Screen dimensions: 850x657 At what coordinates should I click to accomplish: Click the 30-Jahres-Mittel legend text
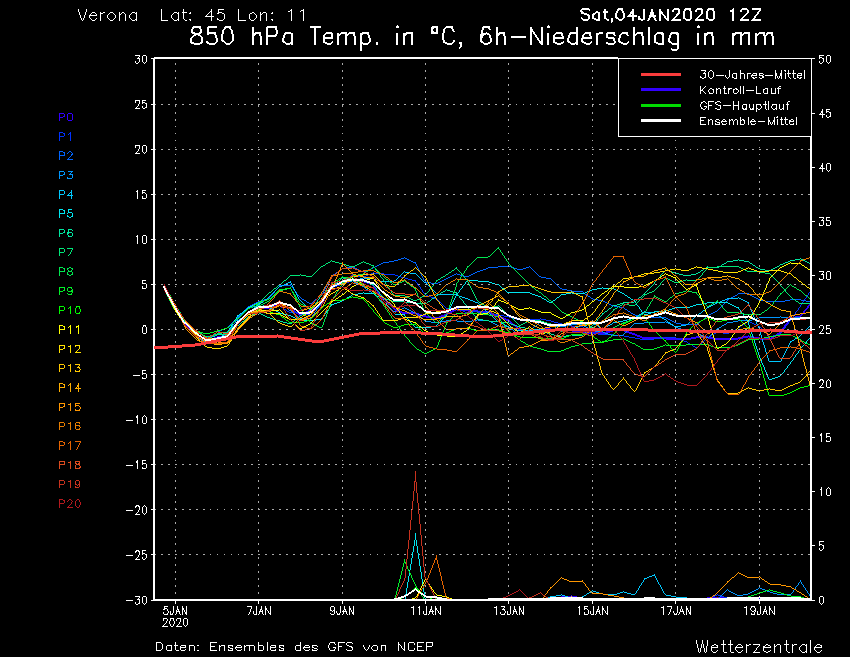752,75
